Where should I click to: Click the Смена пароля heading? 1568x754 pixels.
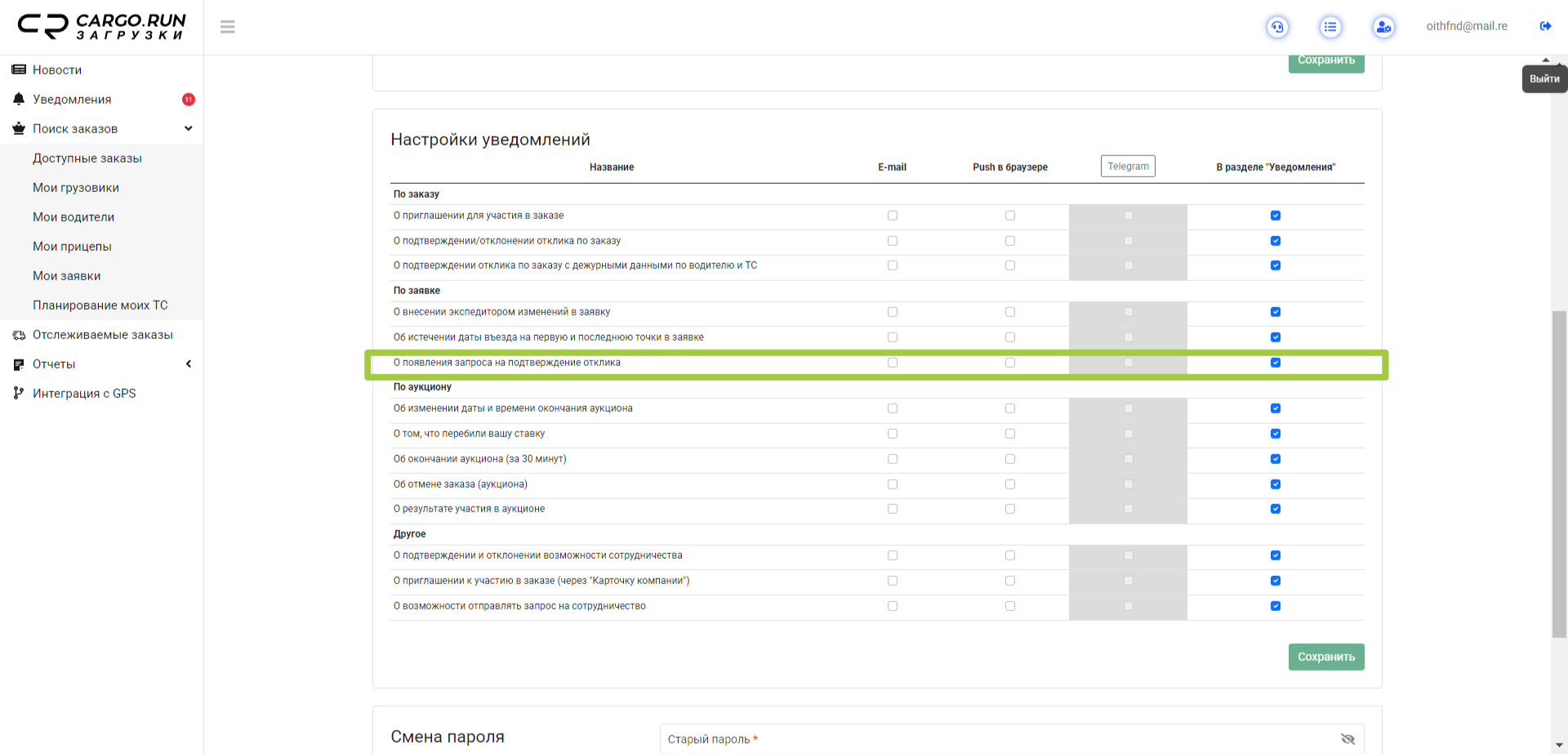point(448,737)
